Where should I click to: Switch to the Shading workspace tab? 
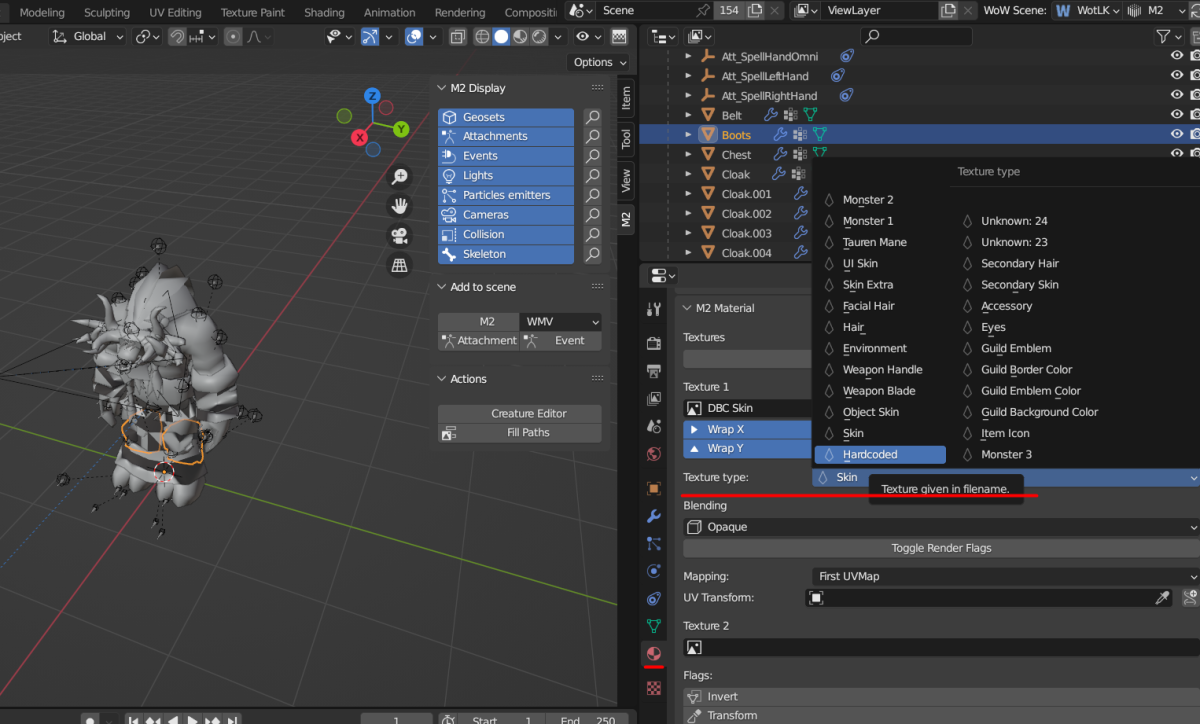tap(324, 13)
